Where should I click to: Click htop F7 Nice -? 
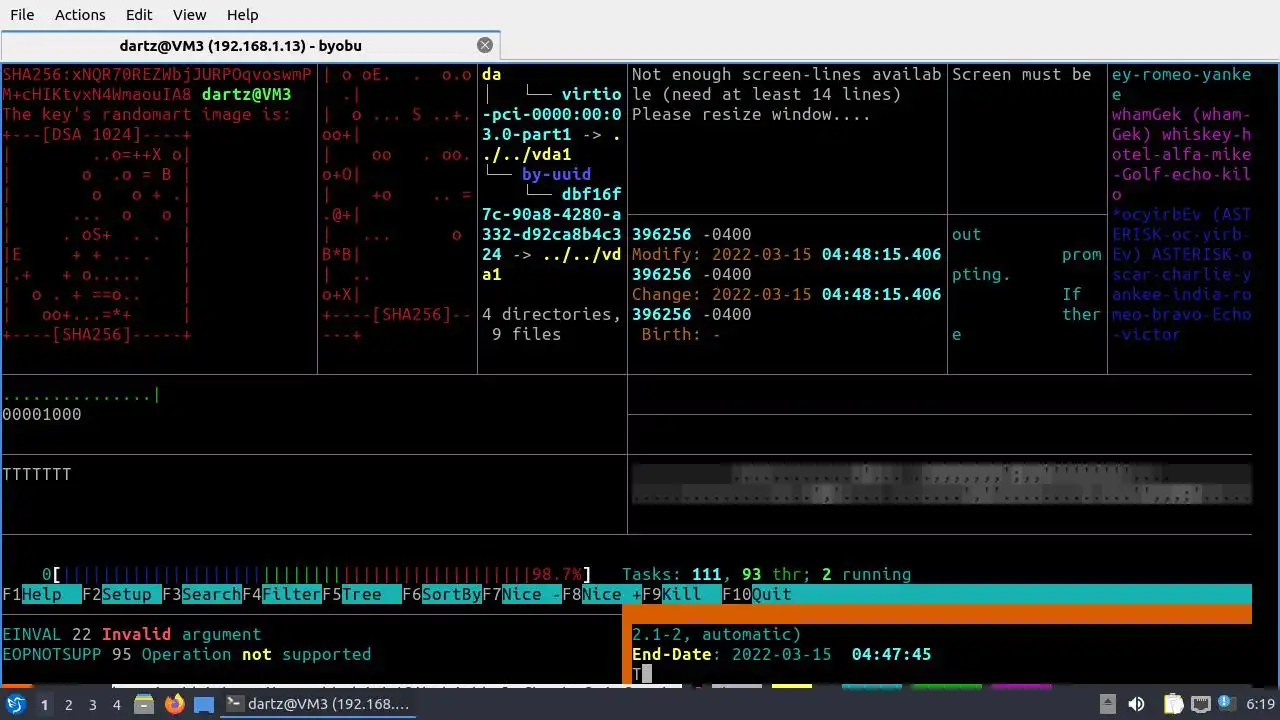coord(522,594)
